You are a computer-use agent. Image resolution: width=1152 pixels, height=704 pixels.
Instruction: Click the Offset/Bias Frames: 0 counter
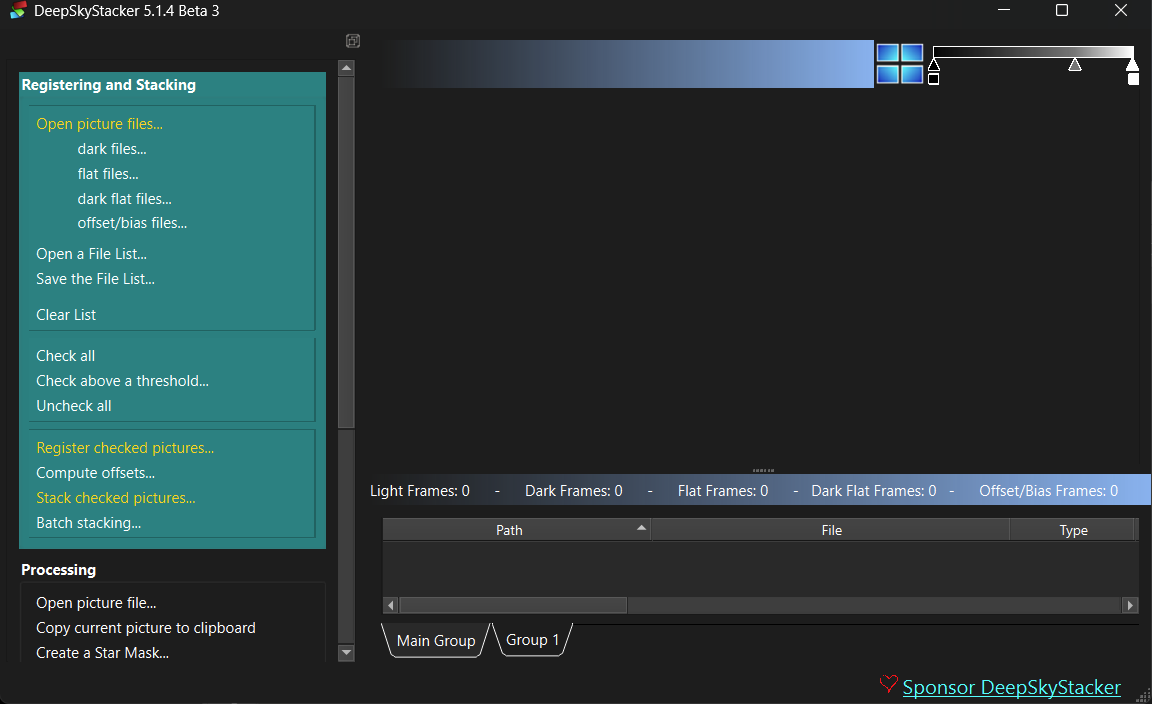coord(1048,491)
